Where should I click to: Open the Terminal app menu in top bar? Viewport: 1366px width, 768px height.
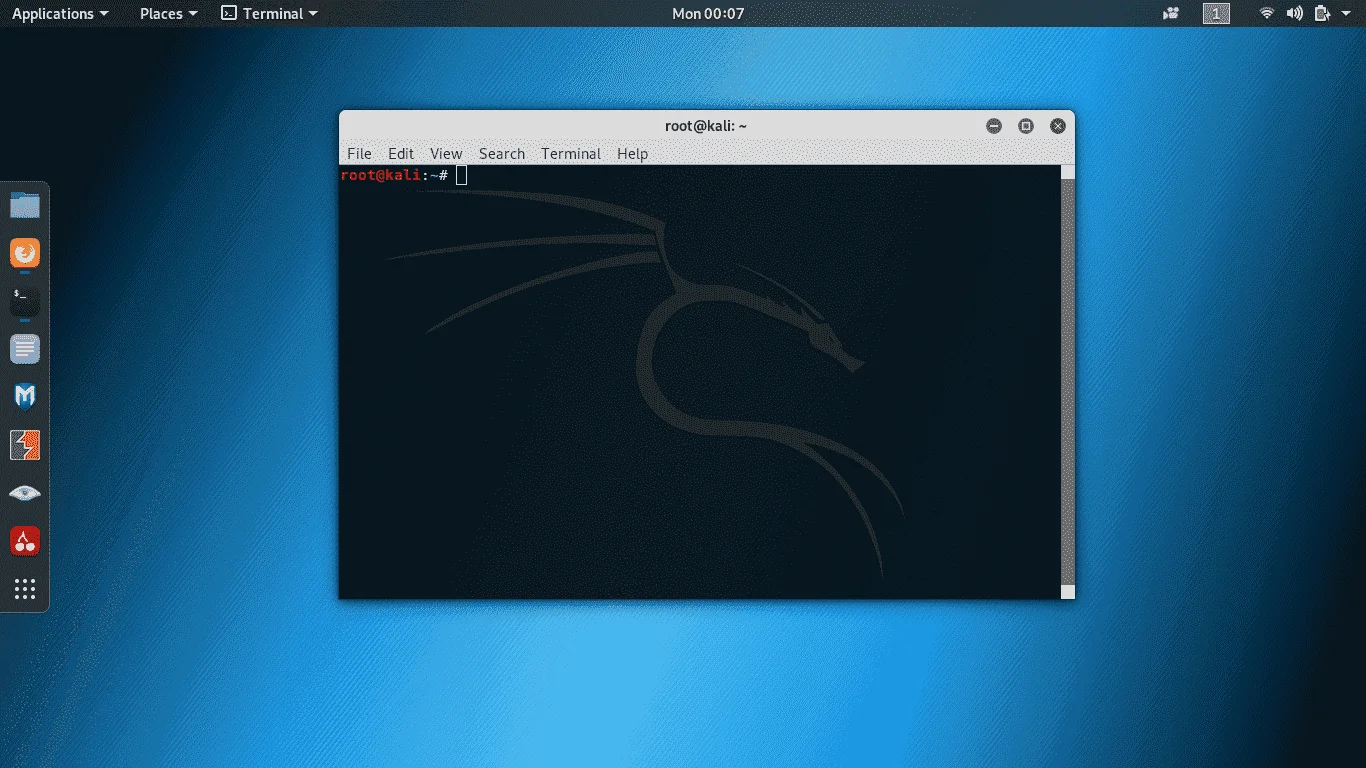(x=269, y=13)
